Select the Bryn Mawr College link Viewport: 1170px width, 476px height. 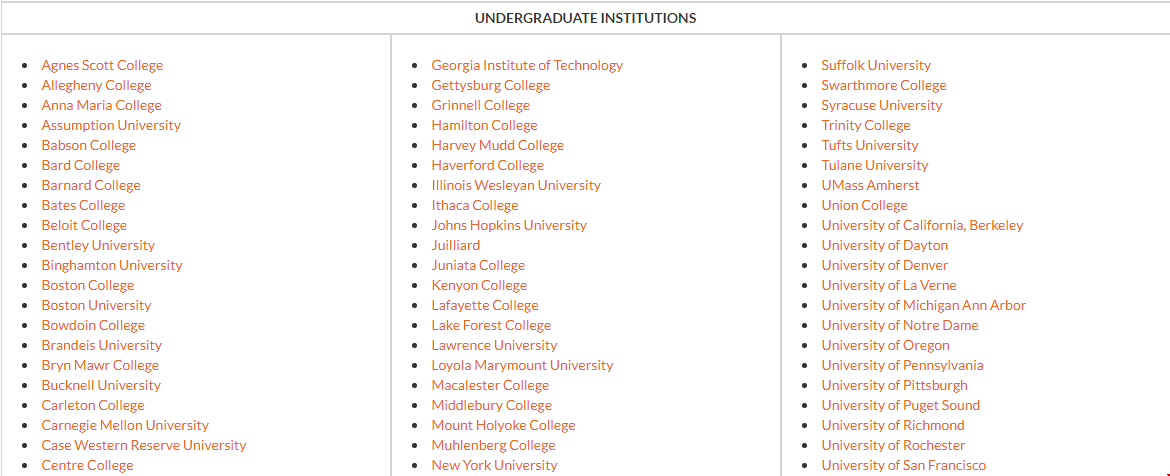tap(100, 365)
